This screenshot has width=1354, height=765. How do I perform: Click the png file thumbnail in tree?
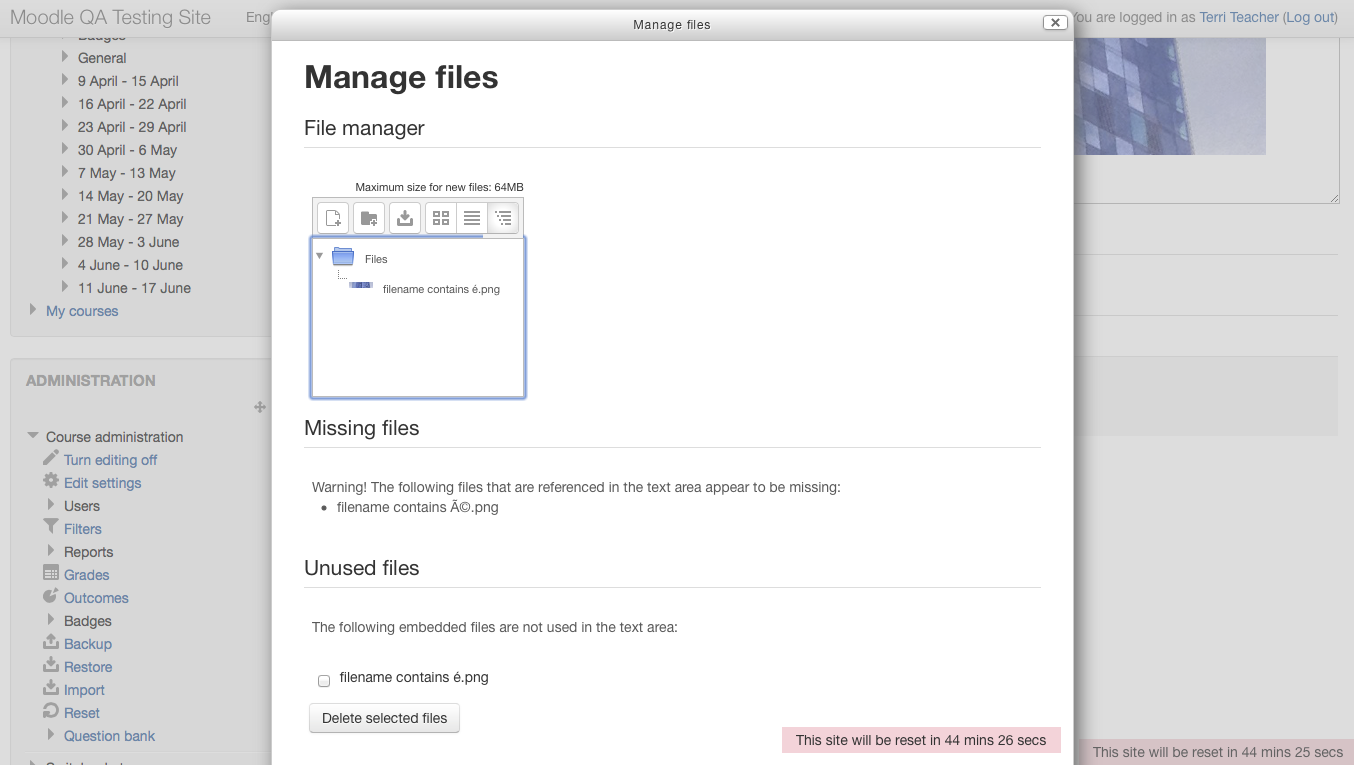tap(361, 285)
